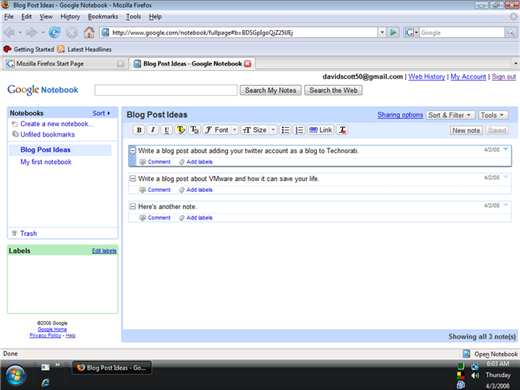
Task: Click the New note button
Action: point(466,130)
